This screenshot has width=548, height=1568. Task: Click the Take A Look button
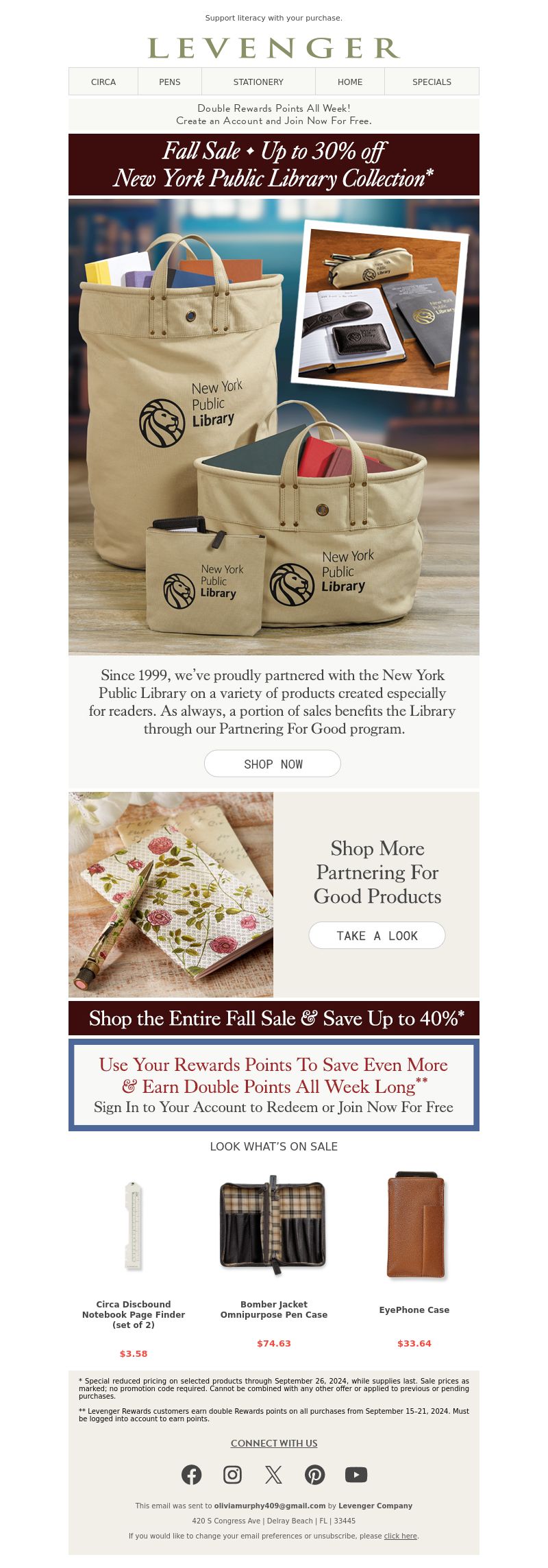[x=377, y=935]
